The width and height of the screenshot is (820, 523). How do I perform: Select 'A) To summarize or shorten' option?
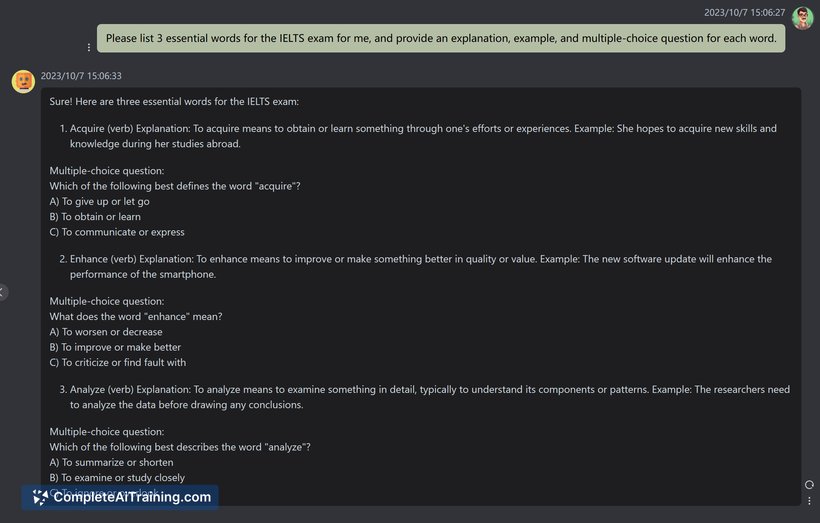[x=111, y=462]
